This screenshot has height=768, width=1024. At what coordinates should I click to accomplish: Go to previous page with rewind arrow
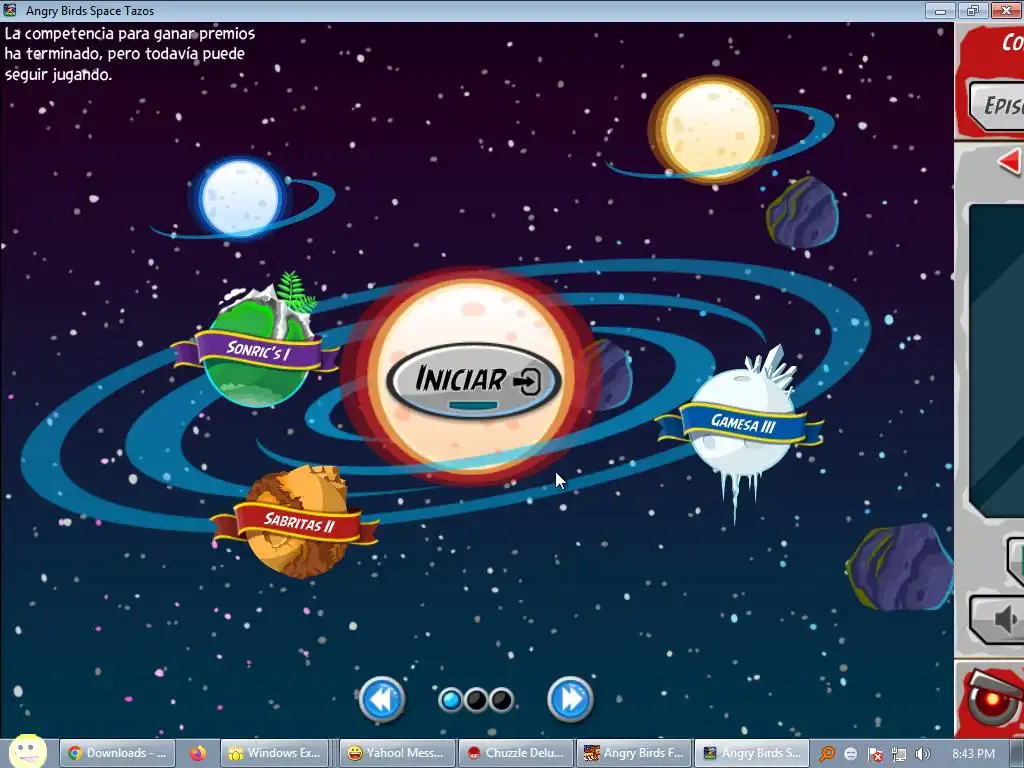tap(382, 699)
